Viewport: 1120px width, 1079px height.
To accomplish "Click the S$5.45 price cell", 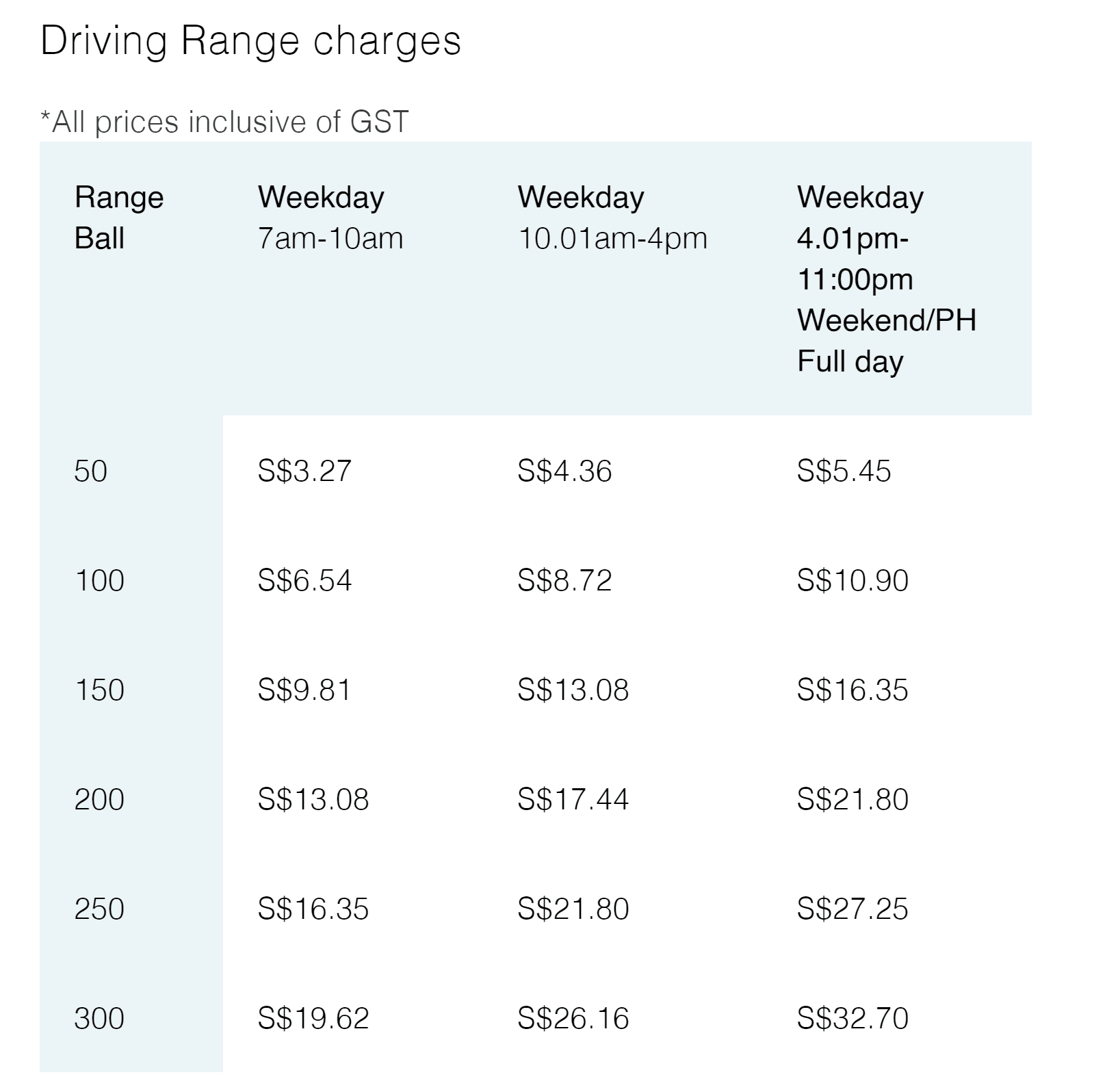I will [844, 471].
